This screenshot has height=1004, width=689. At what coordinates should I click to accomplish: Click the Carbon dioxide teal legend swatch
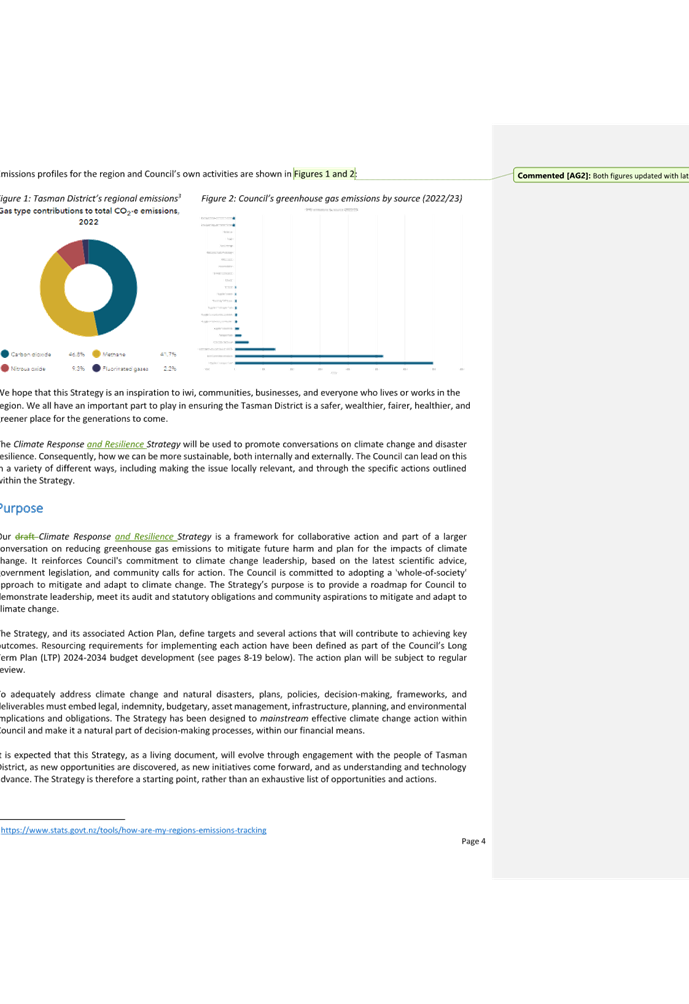coord(5,353)
